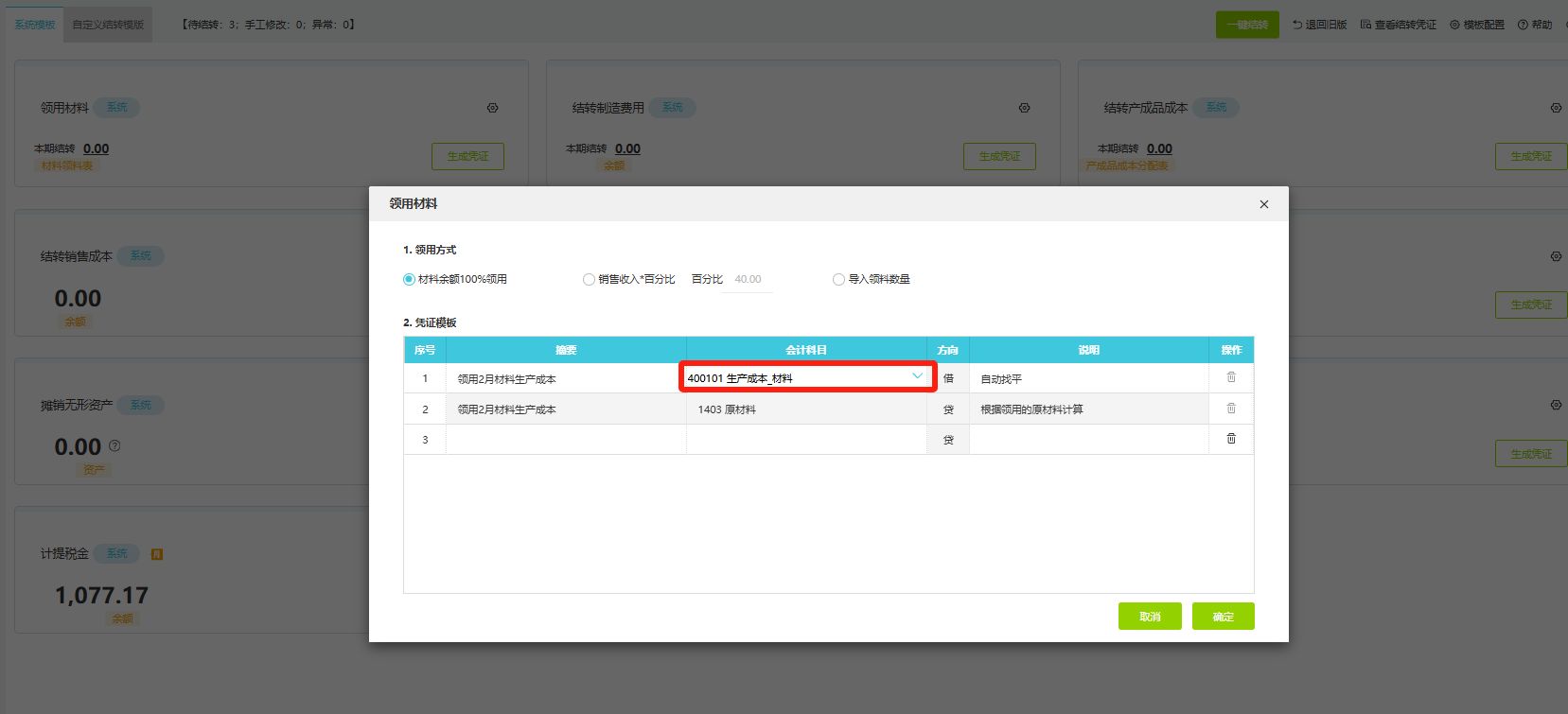Image resolution: width=1568 pixels, height=714 pixels.
Task: Click 贷 direction cell in row 2
Action: [x=948, y=409]
